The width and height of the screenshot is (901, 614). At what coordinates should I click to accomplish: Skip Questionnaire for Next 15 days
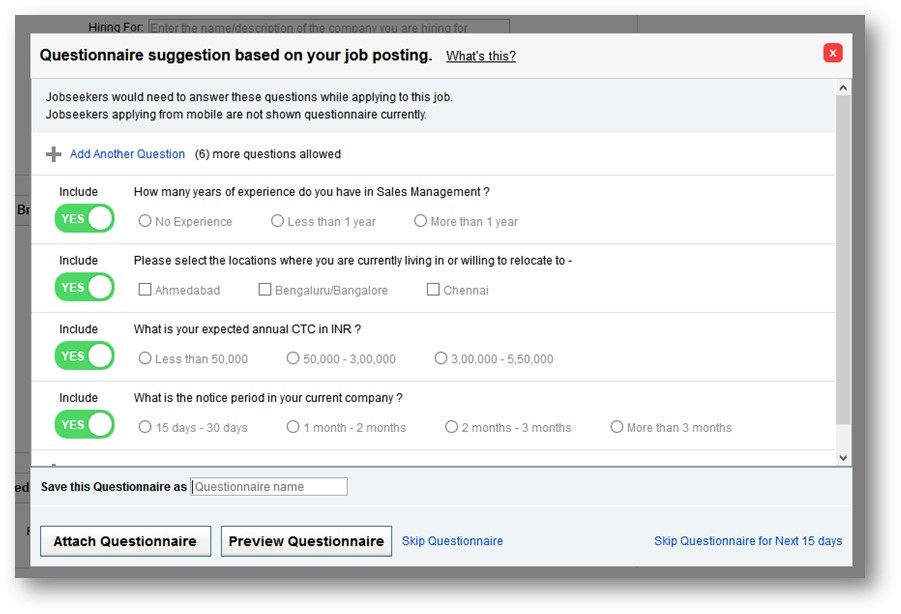748,540
